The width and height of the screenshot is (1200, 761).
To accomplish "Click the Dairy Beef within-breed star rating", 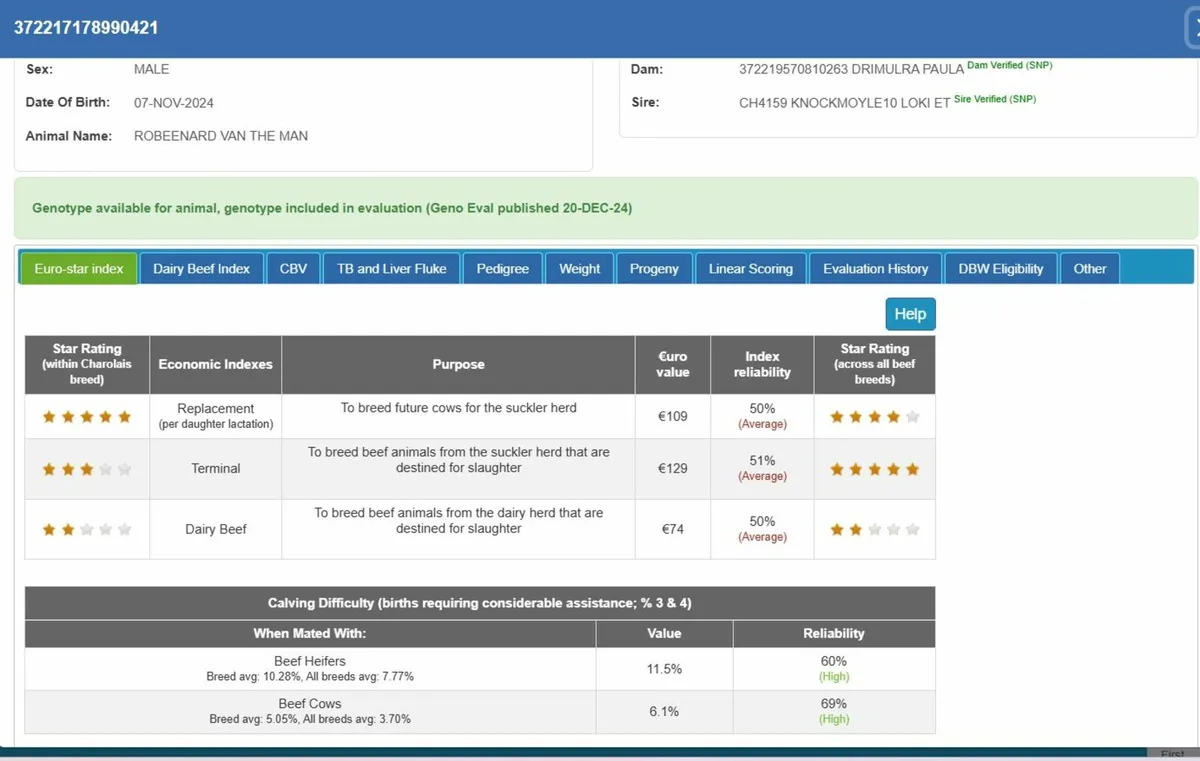I will click(87, 530).
